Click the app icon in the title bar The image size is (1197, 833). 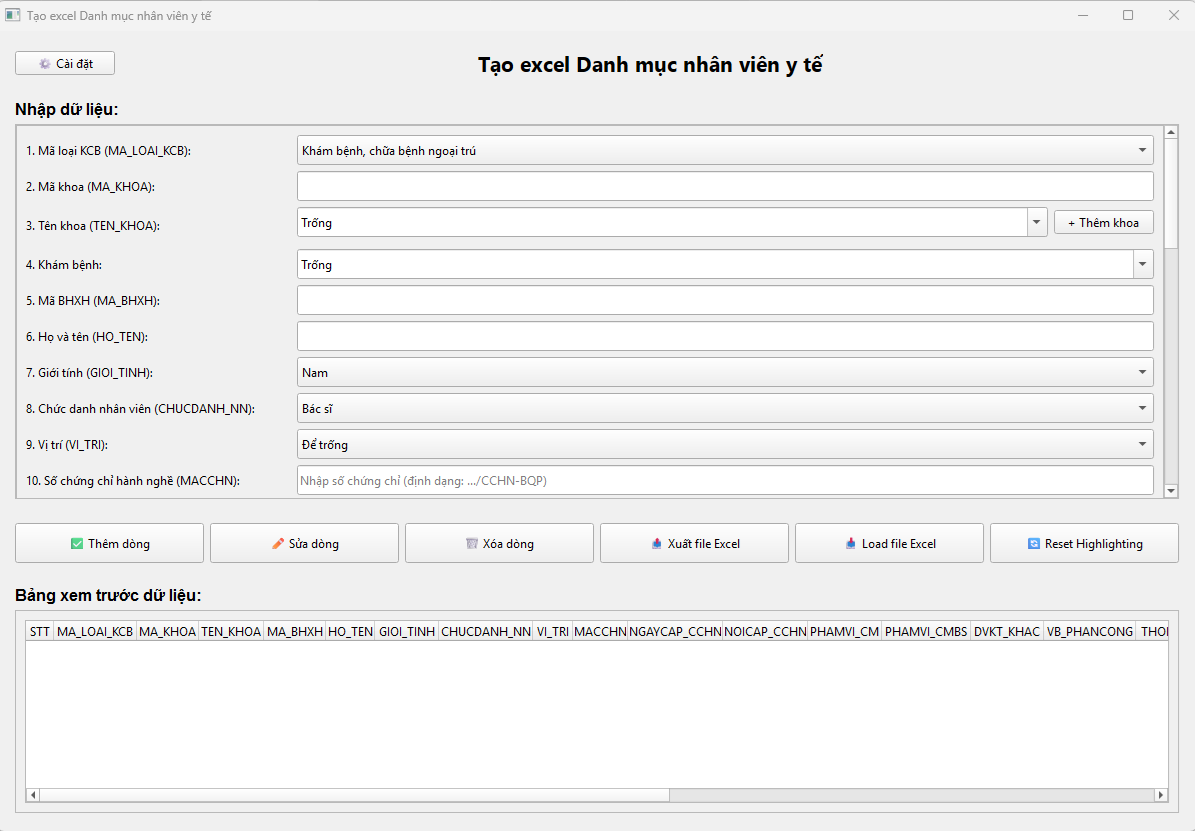point(13,16)
